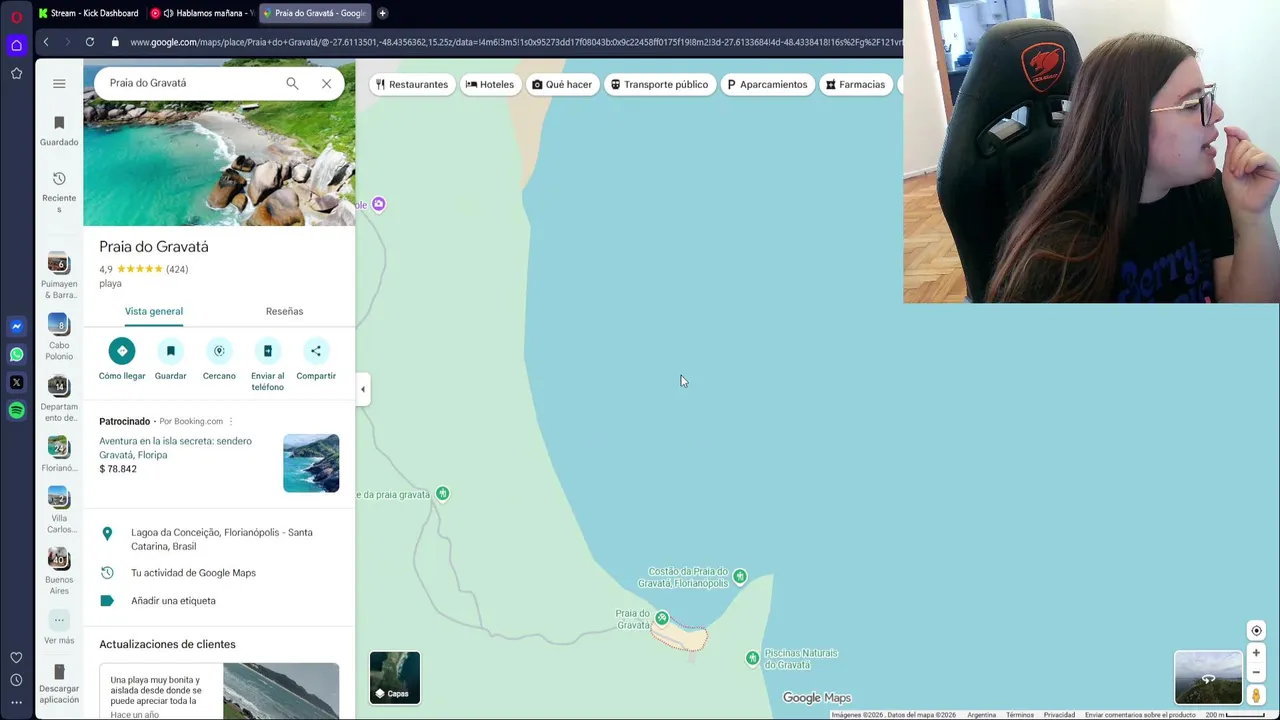Click the Enviar al teléfono icon
The height and width of the screenshot is (720, 1280).
coord(267,351)
